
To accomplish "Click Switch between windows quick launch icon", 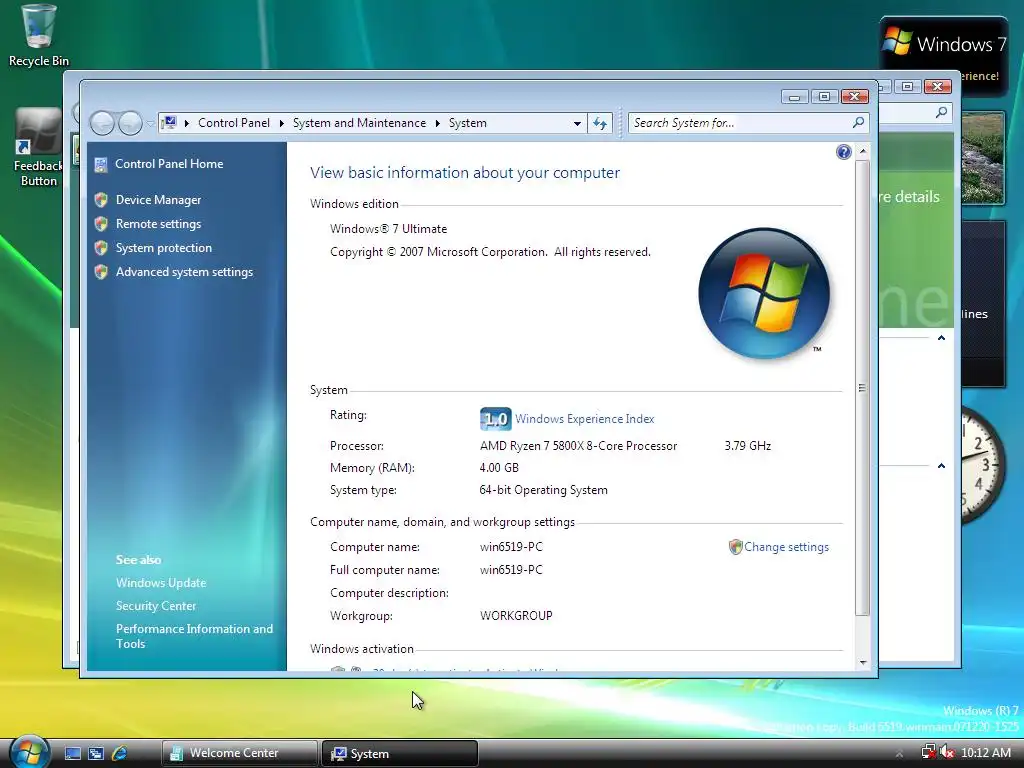I will [x=96, y=754].
